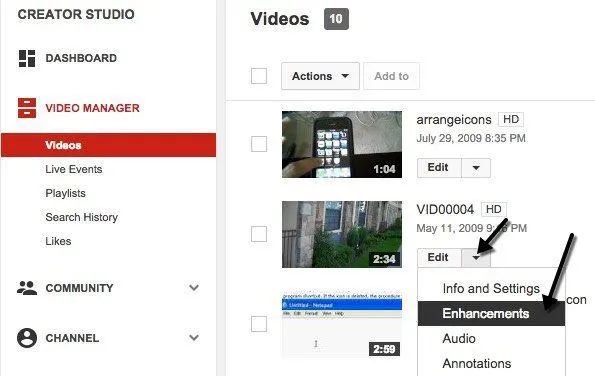This screenshot has width=595, height=376.
Task: Open the Videos sidebar item
Action: click(x=109, y=145)
